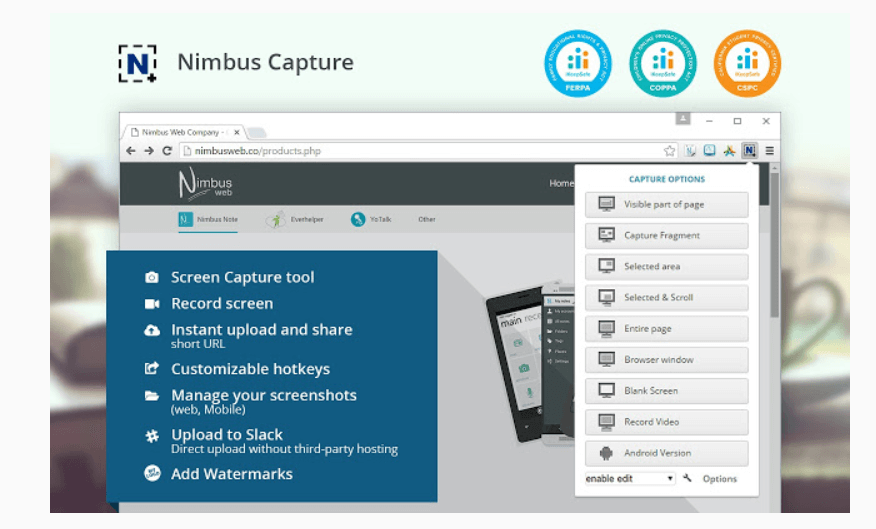The width and height of the screenshot is (876, 529).
Task: Click 'Customizable hotkeys' text
Action: (x=250, y=369)
